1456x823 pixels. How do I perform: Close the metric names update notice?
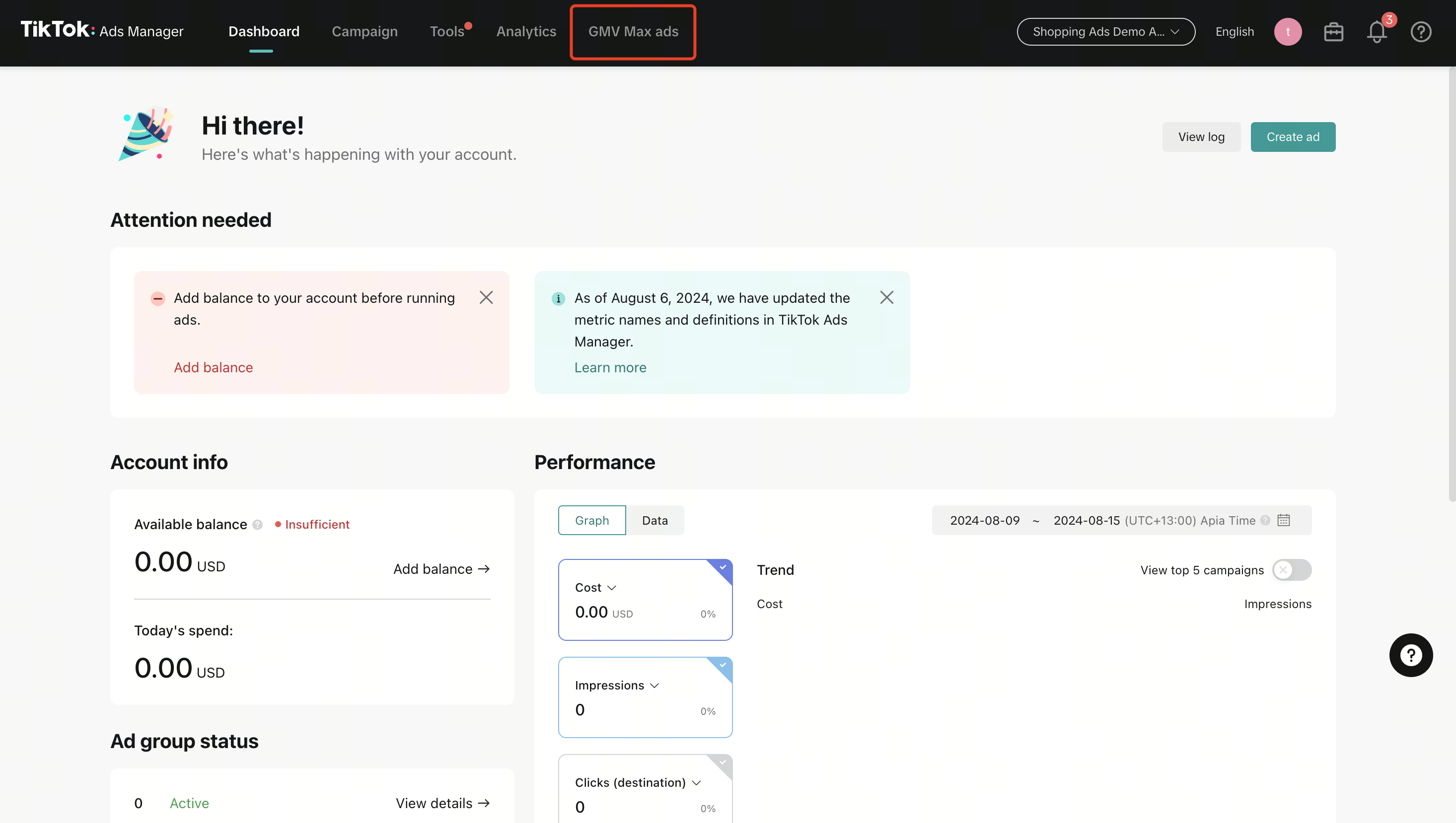pos(886,297)
